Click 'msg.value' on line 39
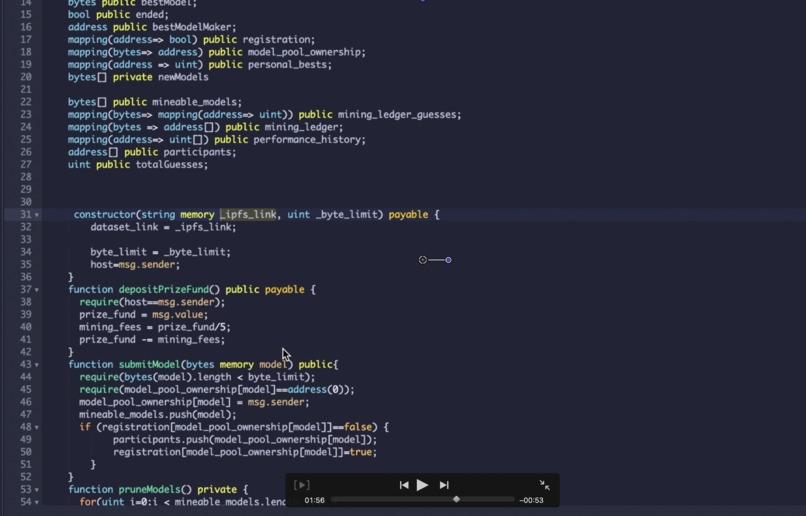This screenshot has width=806, height=516. point(179,315)
